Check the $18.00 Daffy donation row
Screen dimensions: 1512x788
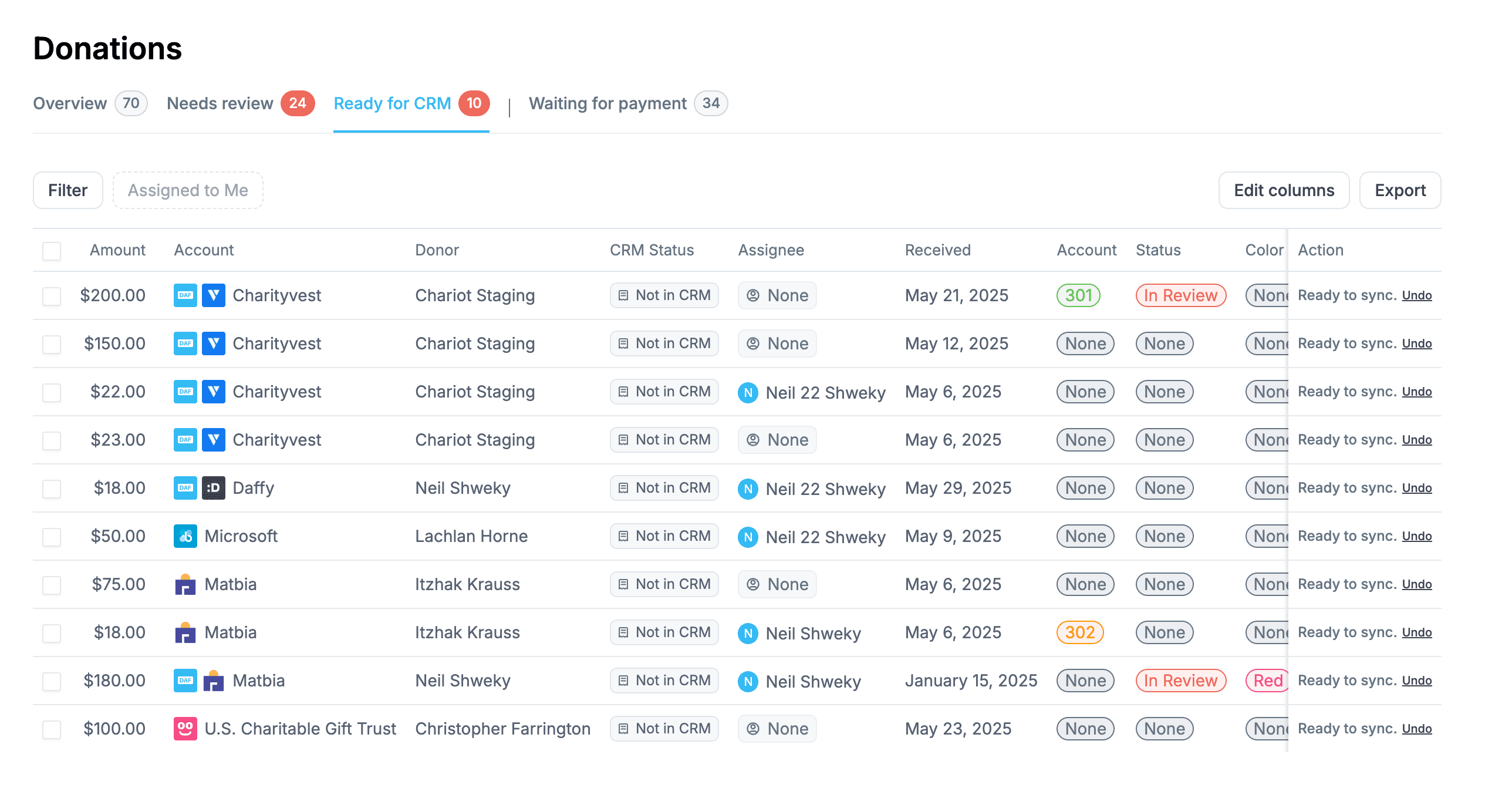tap(52, 489)
